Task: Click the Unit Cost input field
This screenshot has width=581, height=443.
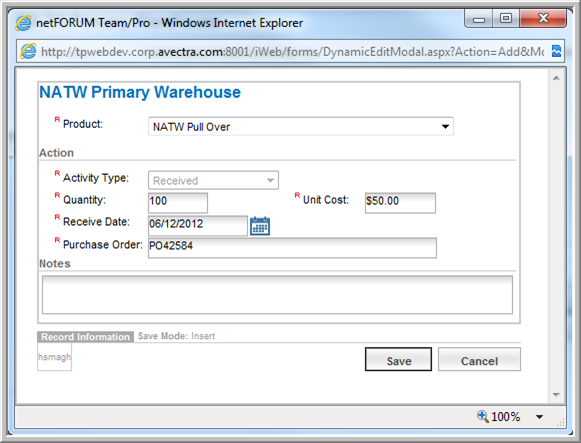Action: tap(400, 203)
